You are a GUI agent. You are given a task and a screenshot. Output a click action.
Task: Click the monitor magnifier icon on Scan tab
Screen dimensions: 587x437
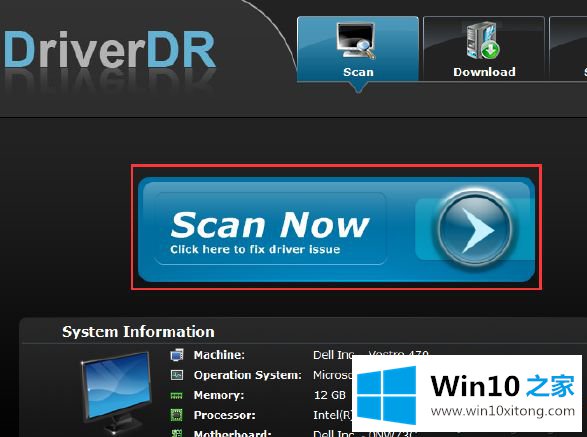pos(355,40)
